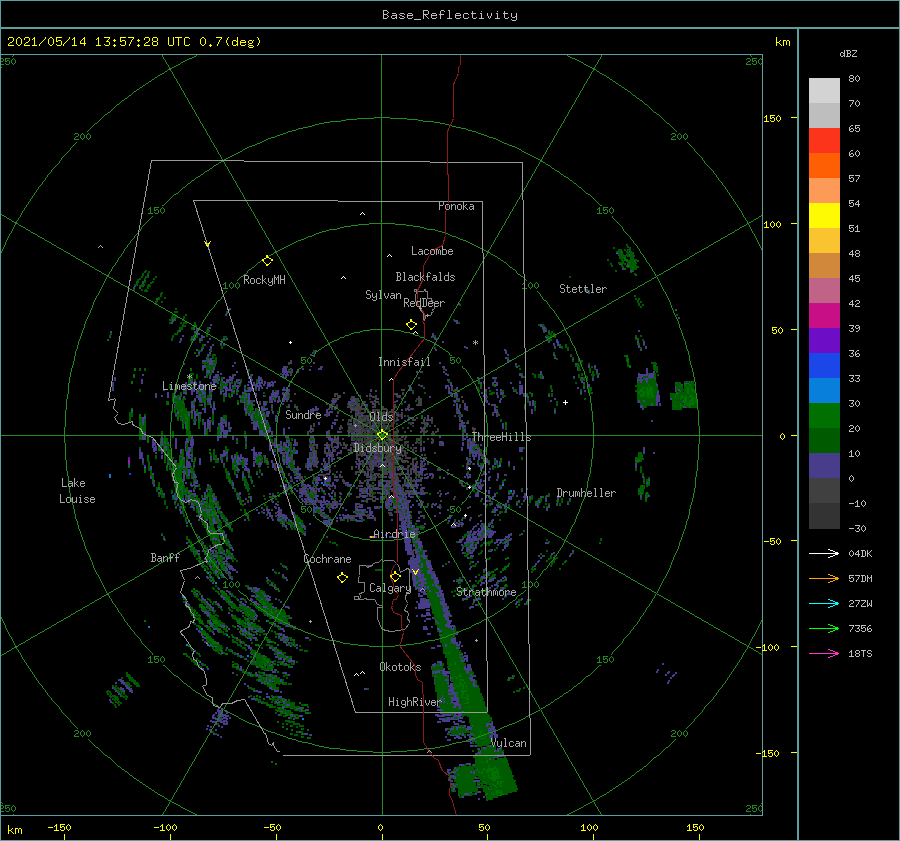Image resolution: width=900 pixels, height=841 pixels.
Task: Click the HighRiver label
Action: (x=415, y=702)
